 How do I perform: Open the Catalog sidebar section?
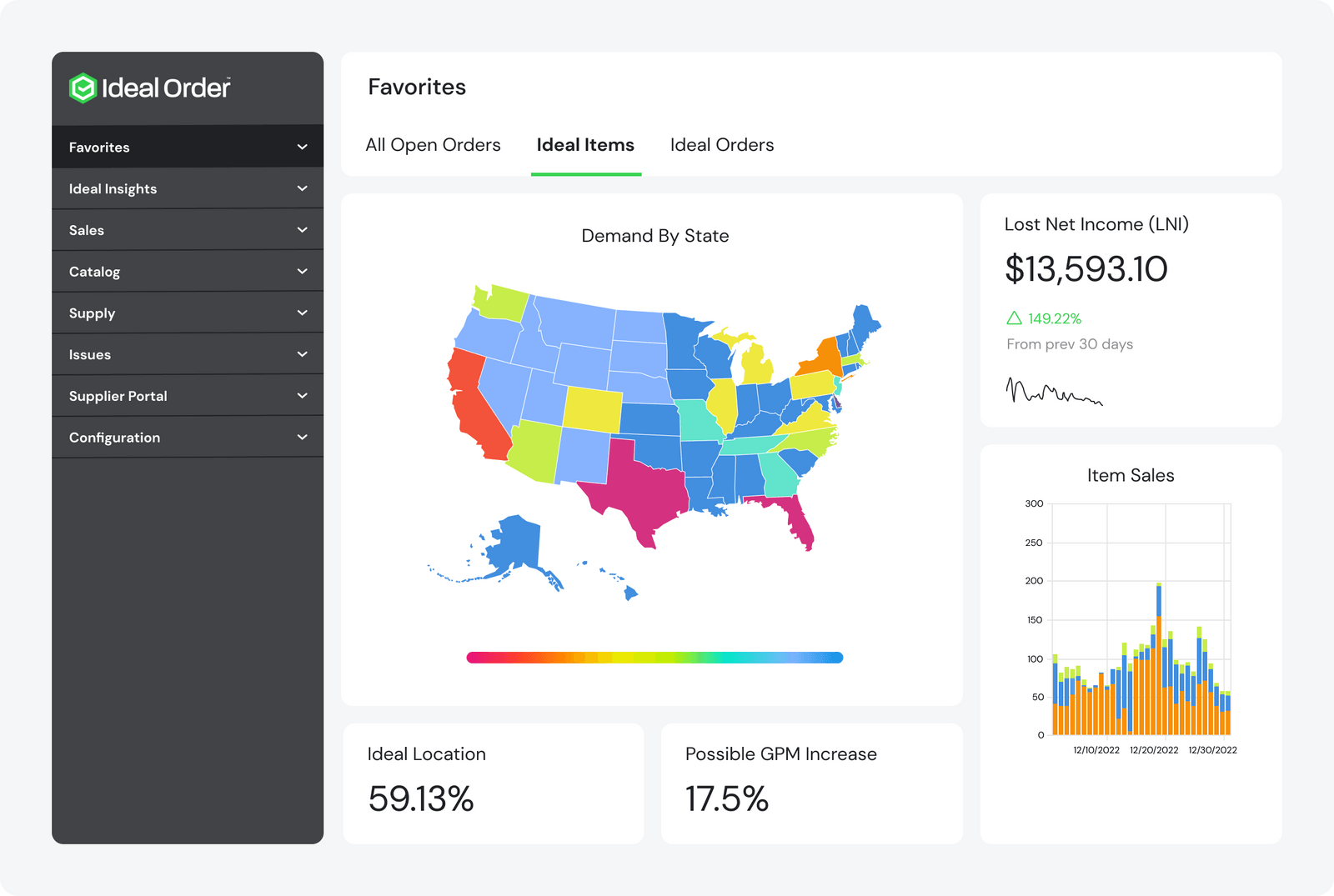point(188,272)
